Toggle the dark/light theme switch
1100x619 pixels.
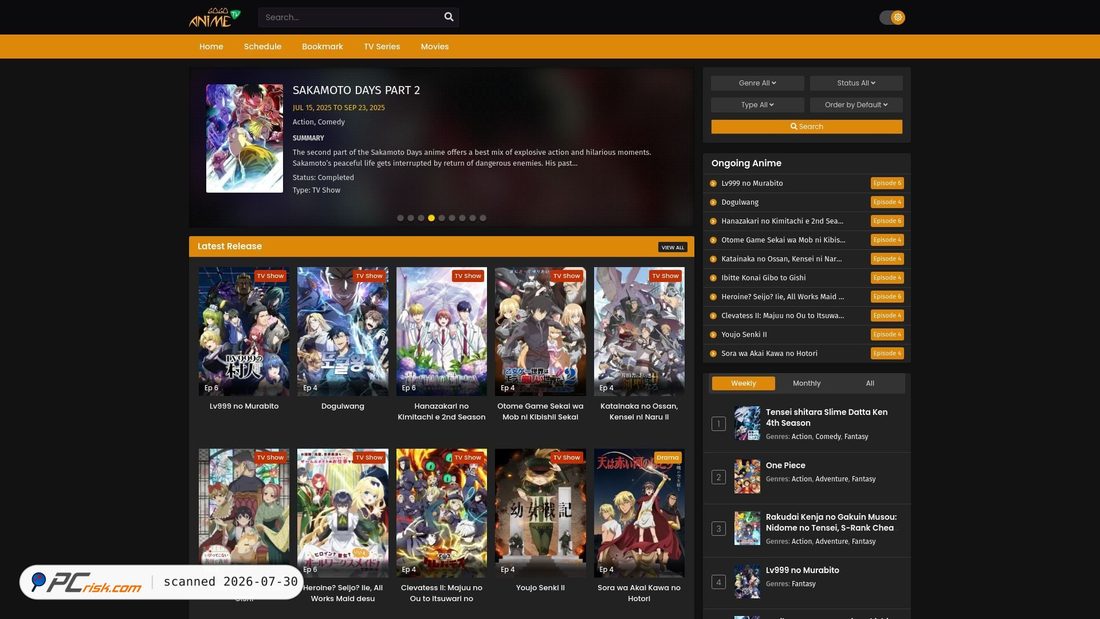(892, 18)
